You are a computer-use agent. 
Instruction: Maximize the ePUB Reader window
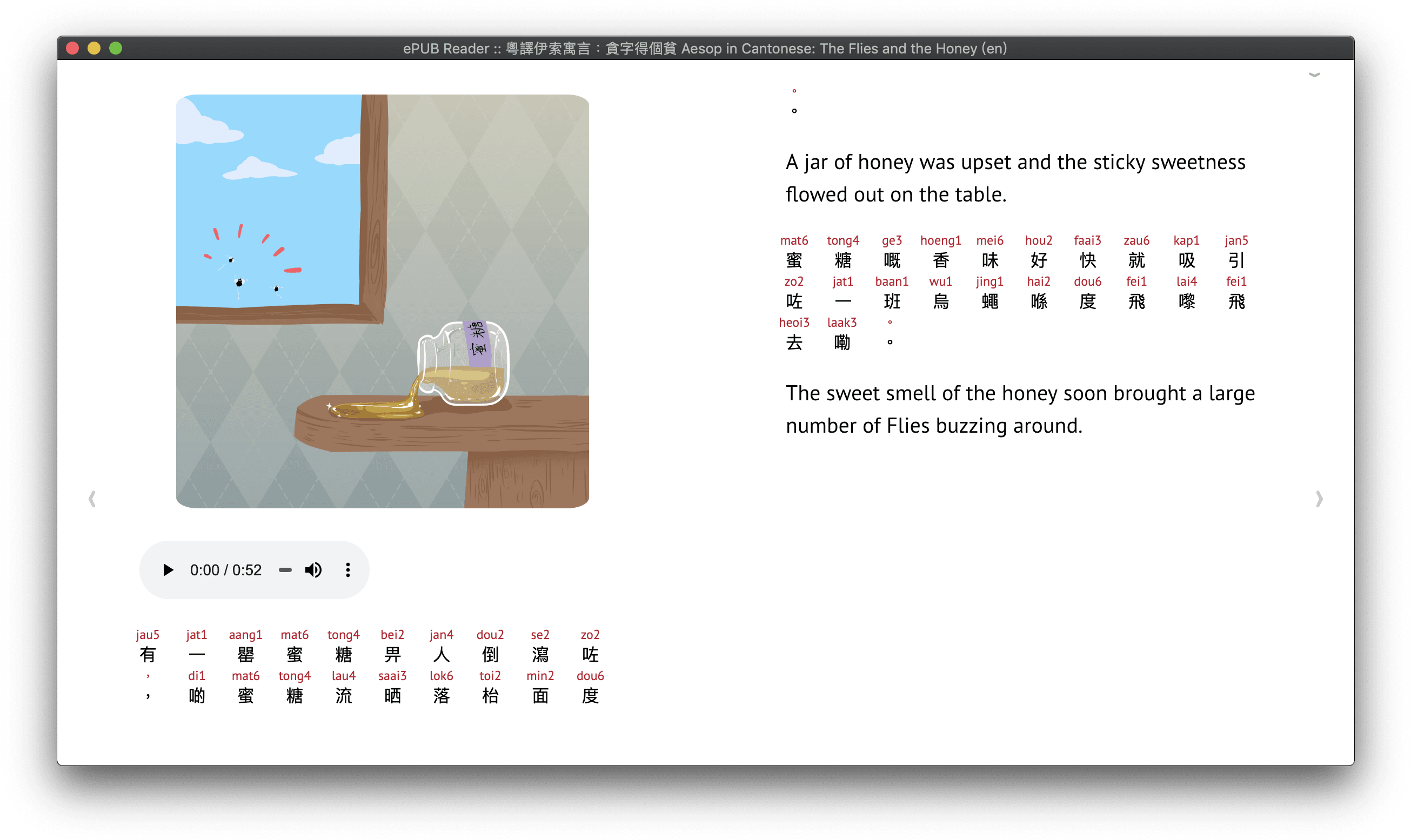pyautogui.click(x=116, y=49)
